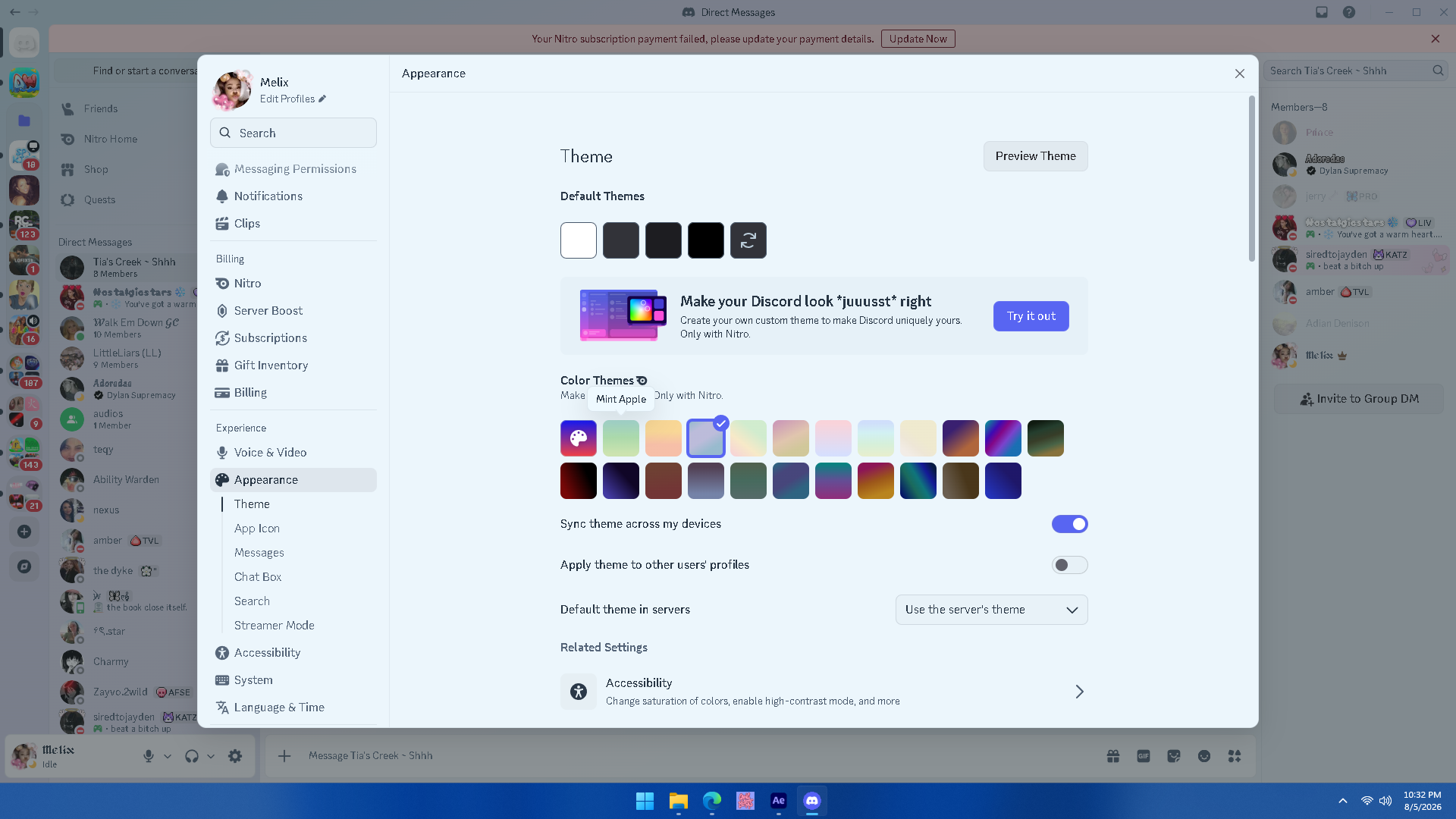Click the Preview Theme button
1456x819 pixels.
click(x=1035, y=156)
